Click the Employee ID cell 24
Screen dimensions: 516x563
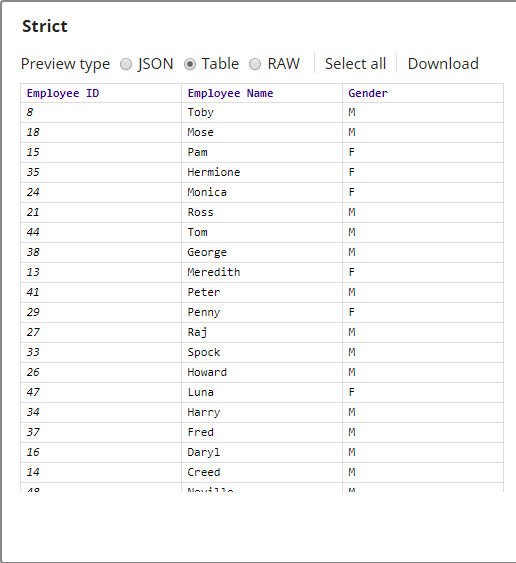click(x=101, y=192)
